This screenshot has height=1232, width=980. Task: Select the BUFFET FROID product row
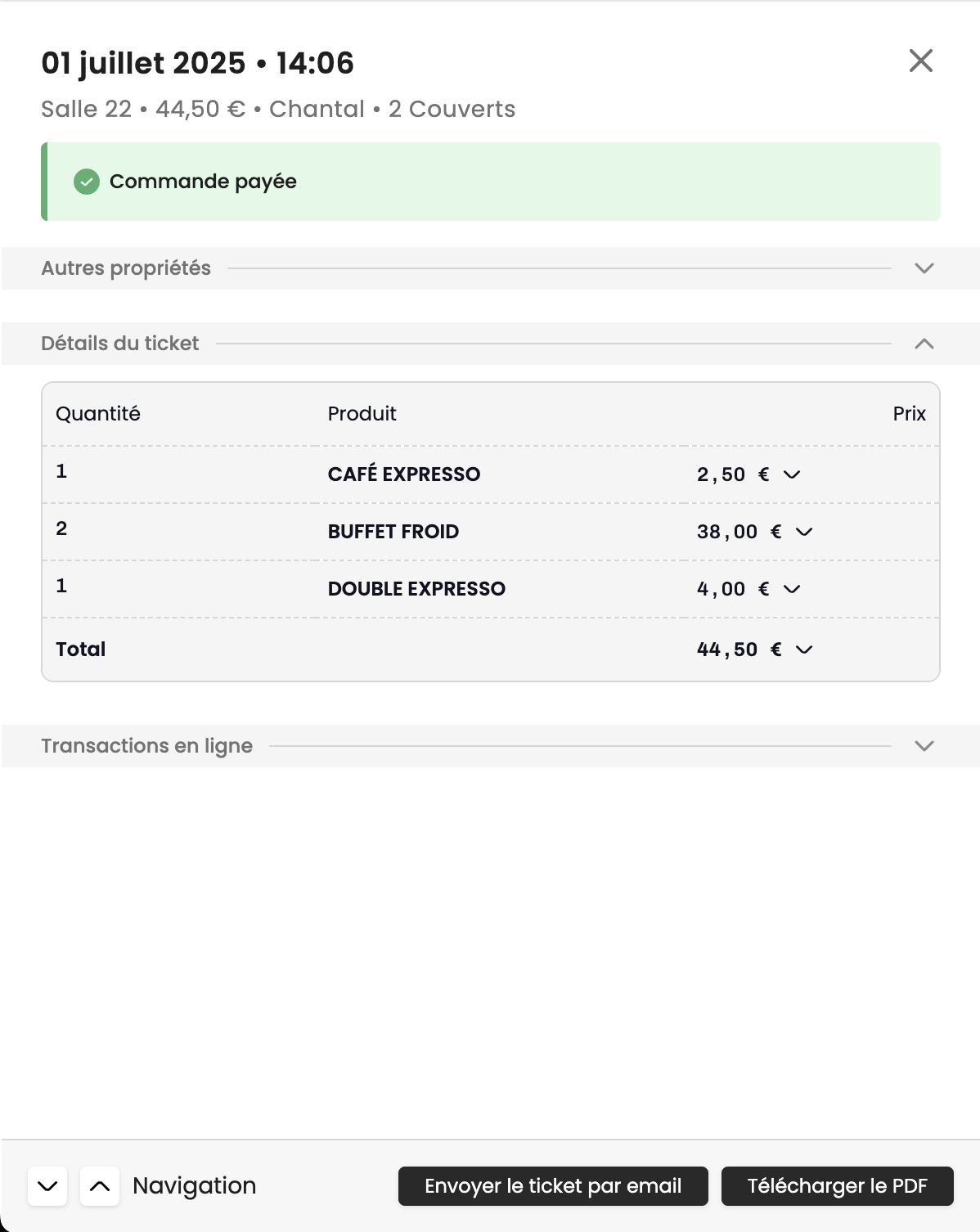click(x=393, y=532)
